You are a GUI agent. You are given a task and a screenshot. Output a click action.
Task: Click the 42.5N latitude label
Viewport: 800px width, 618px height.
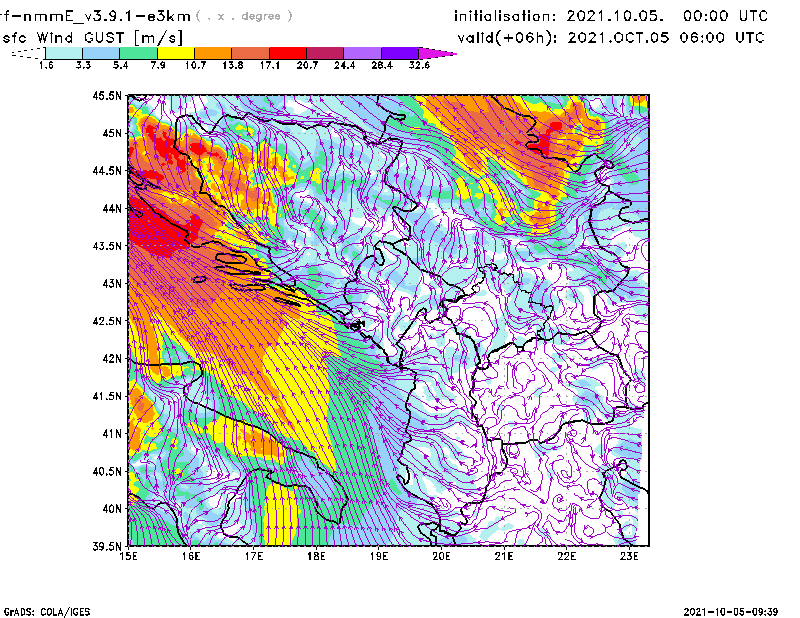[108, 321]
